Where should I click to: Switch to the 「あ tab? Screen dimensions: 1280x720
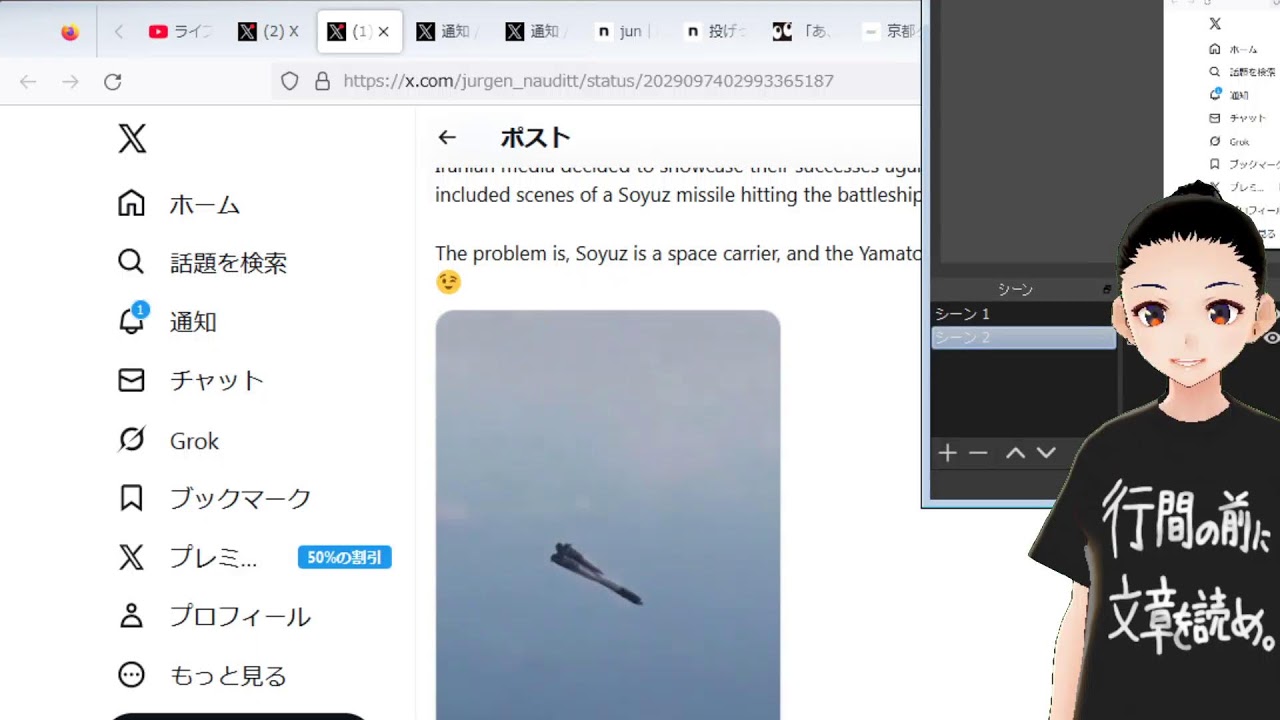803,32
